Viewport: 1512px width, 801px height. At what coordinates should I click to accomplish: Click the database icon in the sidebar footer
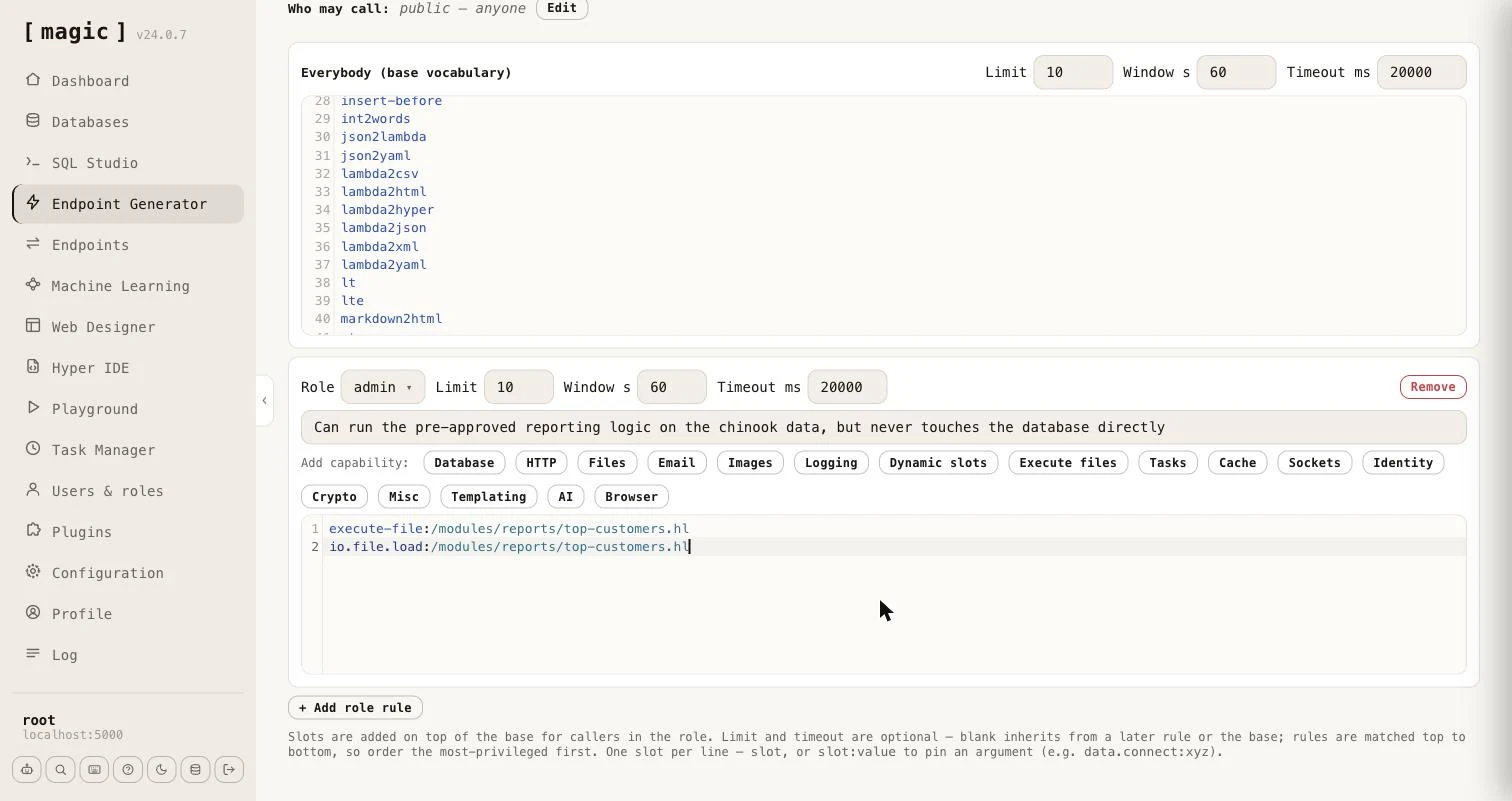point(195,770)
